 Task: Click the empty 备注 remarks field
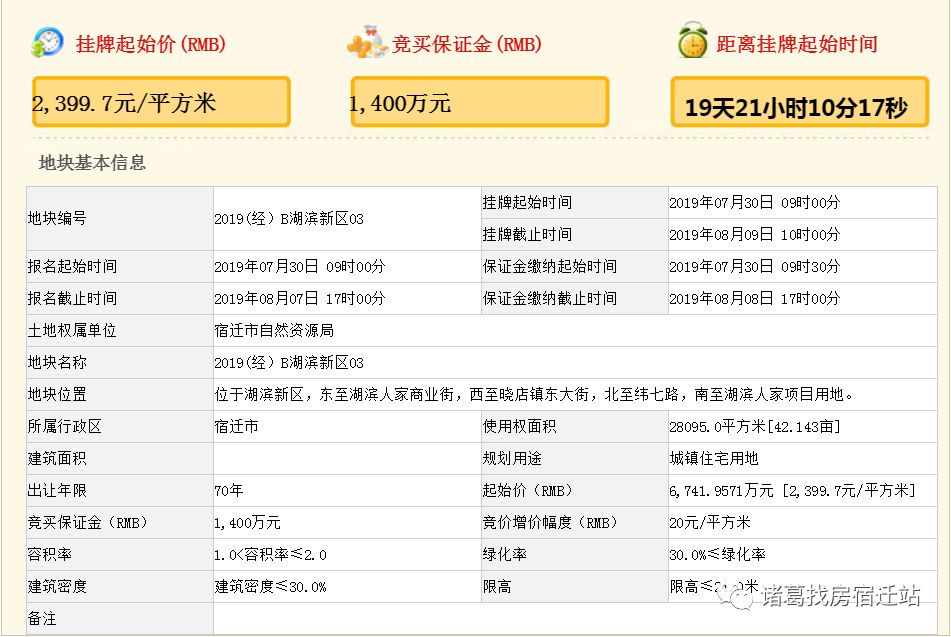point(580,619)
